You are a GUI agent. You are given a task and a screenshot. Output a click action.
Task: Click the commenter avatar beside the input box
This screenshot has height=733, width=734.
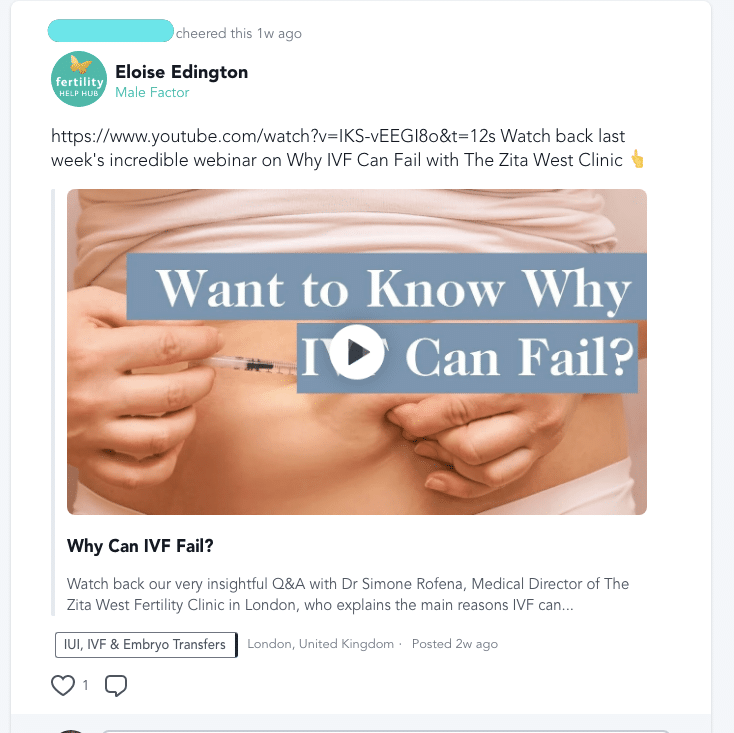pos(72,731)
